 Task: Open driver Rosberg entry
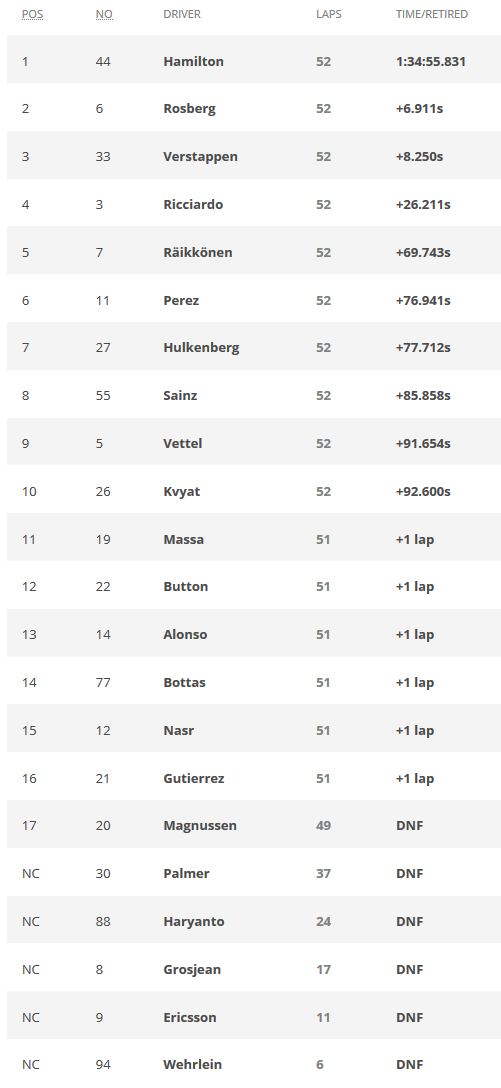point(189,108)
